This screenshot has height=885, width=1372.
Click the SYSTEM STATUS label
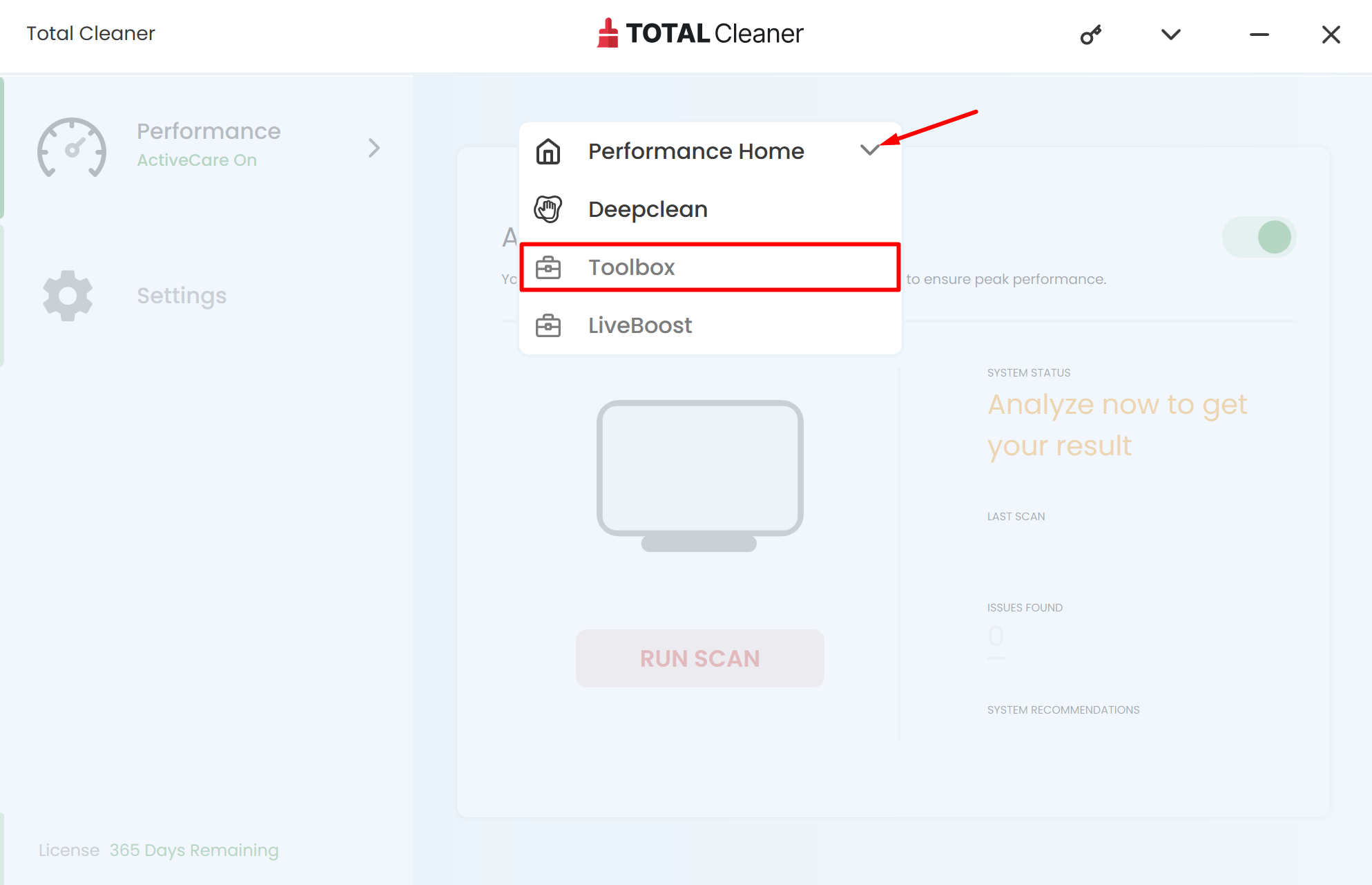(x=1029, y=373)
